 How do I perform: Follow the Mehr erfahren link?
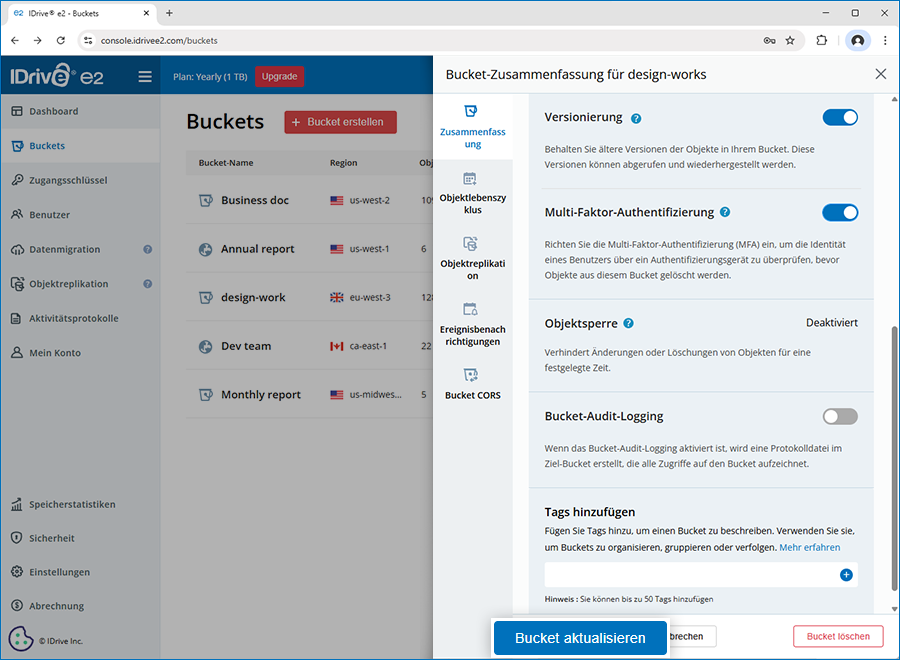(809, 548)
